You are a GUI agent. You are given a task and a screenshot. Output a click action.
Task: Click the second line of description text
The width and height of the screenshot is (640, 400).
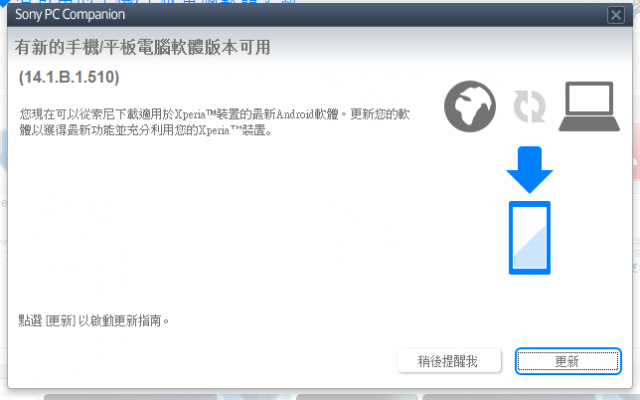(145, 130)
